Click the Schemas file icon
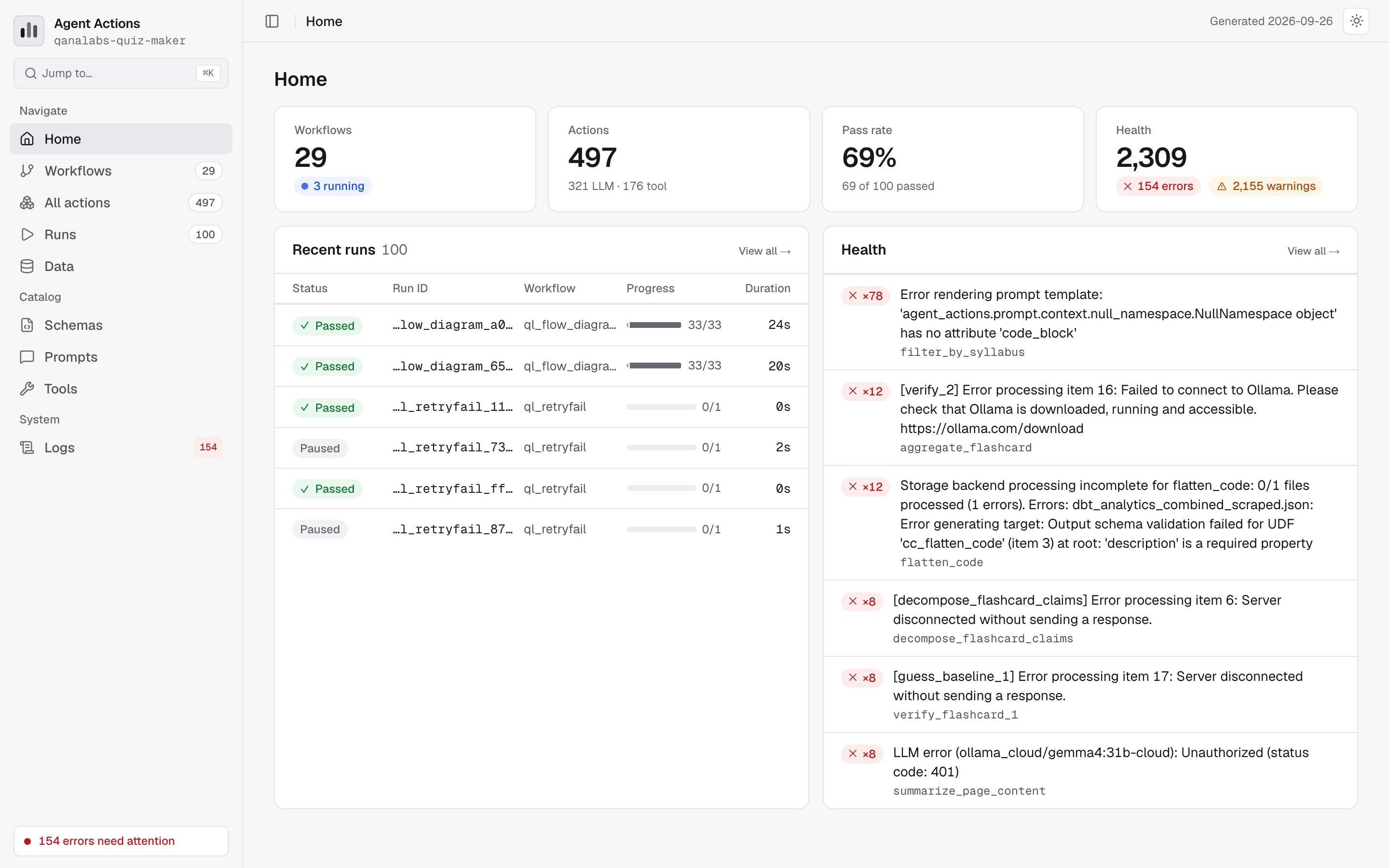Screen dimensions: 1389x868 (x=27, y=325)
